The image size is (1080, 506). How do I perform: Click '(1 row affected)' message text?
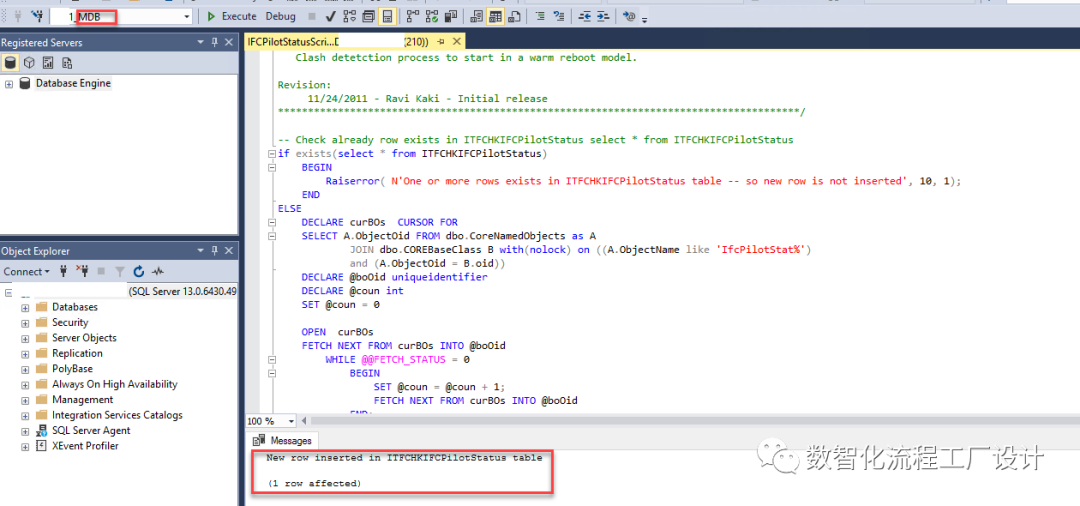point(314,483)
